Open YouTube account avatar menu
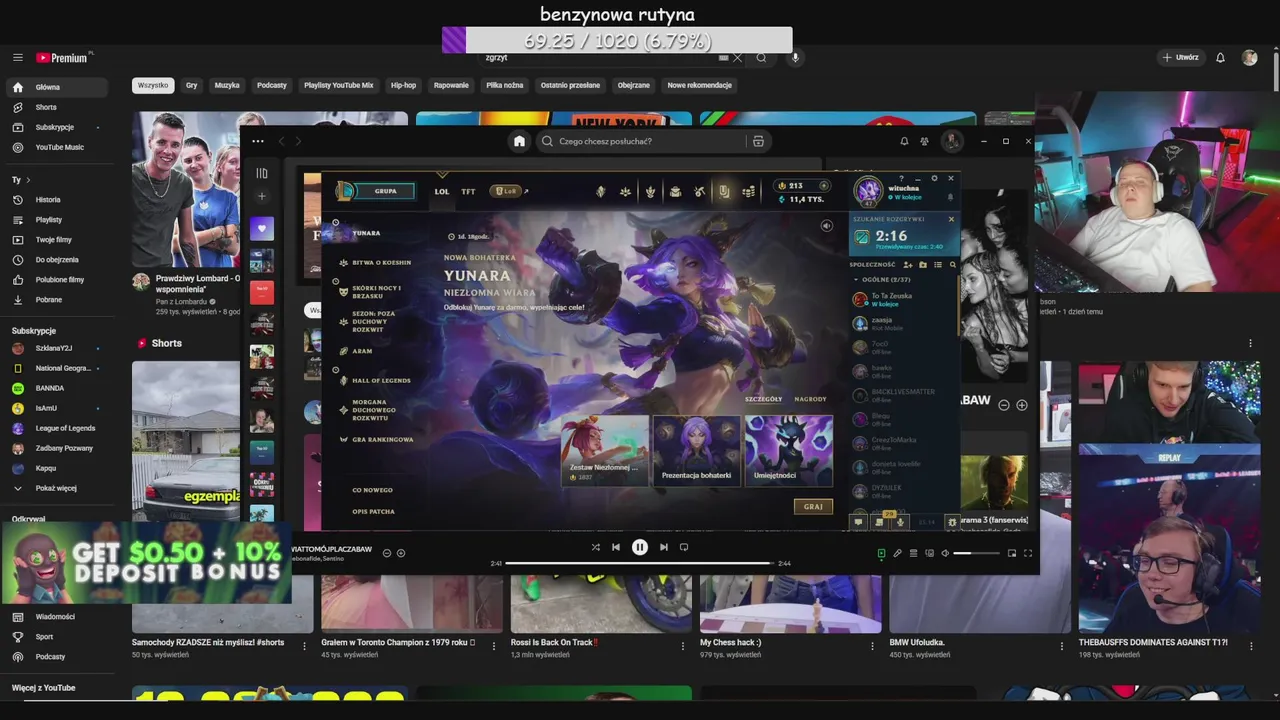The image size is (1280, 720). click(1249, 58)
